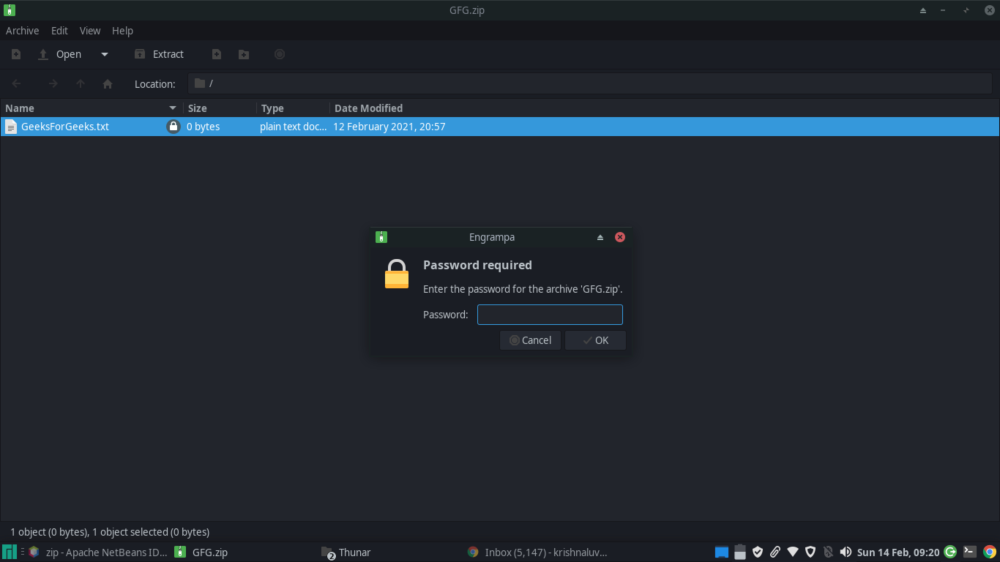Image resolution: width=1000 pixels, height=562 pixels.
Task: Select the GeeksForGeeks.txt file name
Action: pyautogui.click(x=65, y=126)
